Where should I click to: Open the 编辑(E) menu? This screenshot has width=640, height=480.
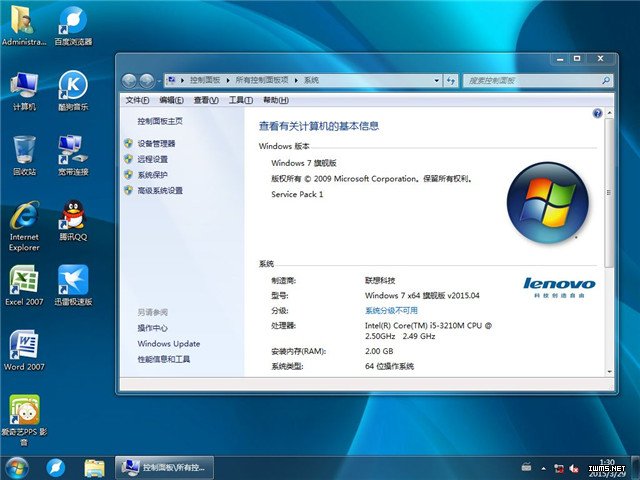coord(171,100)
